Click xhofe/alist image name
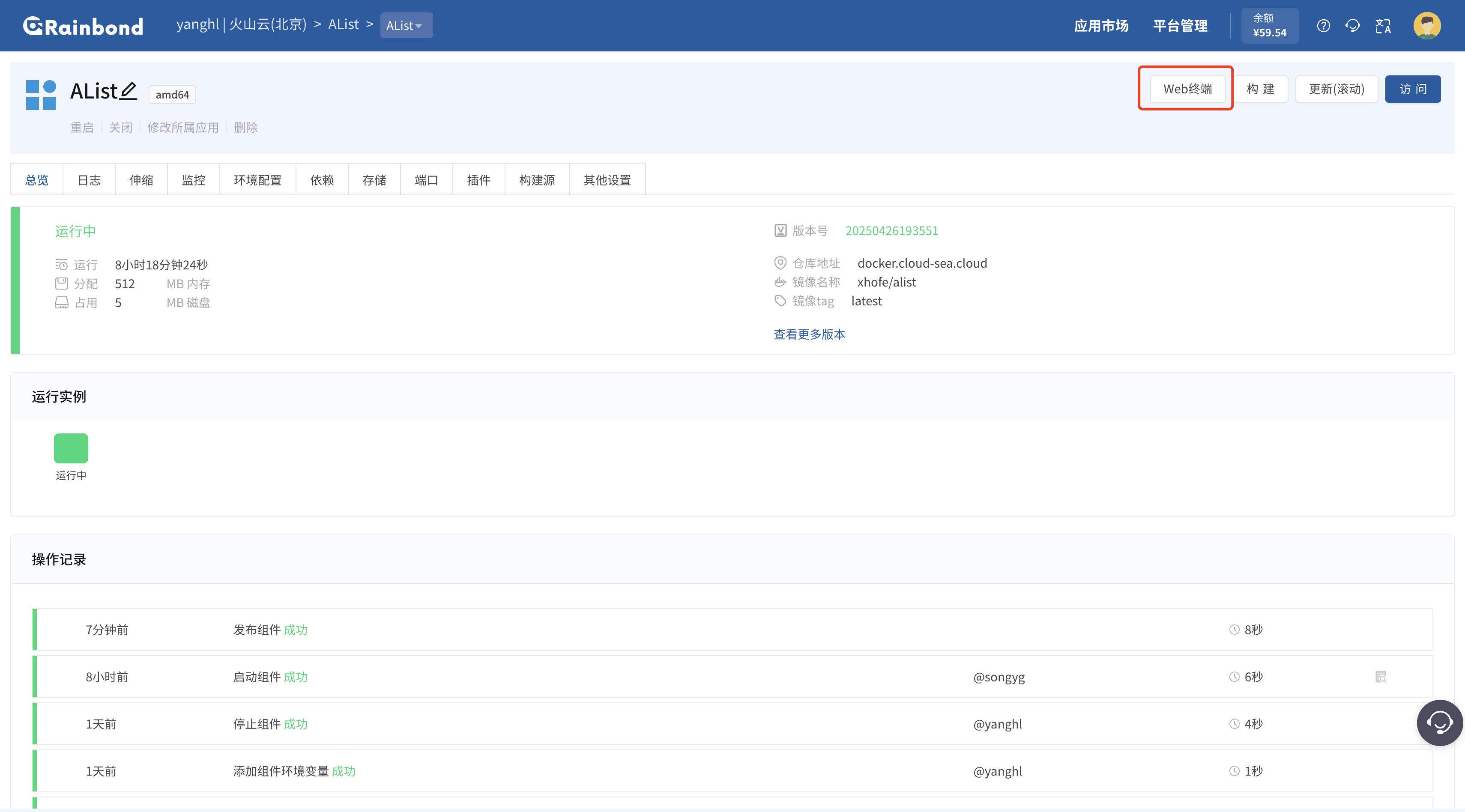This screenshot has width=1465, height=812. click(887, 282)
